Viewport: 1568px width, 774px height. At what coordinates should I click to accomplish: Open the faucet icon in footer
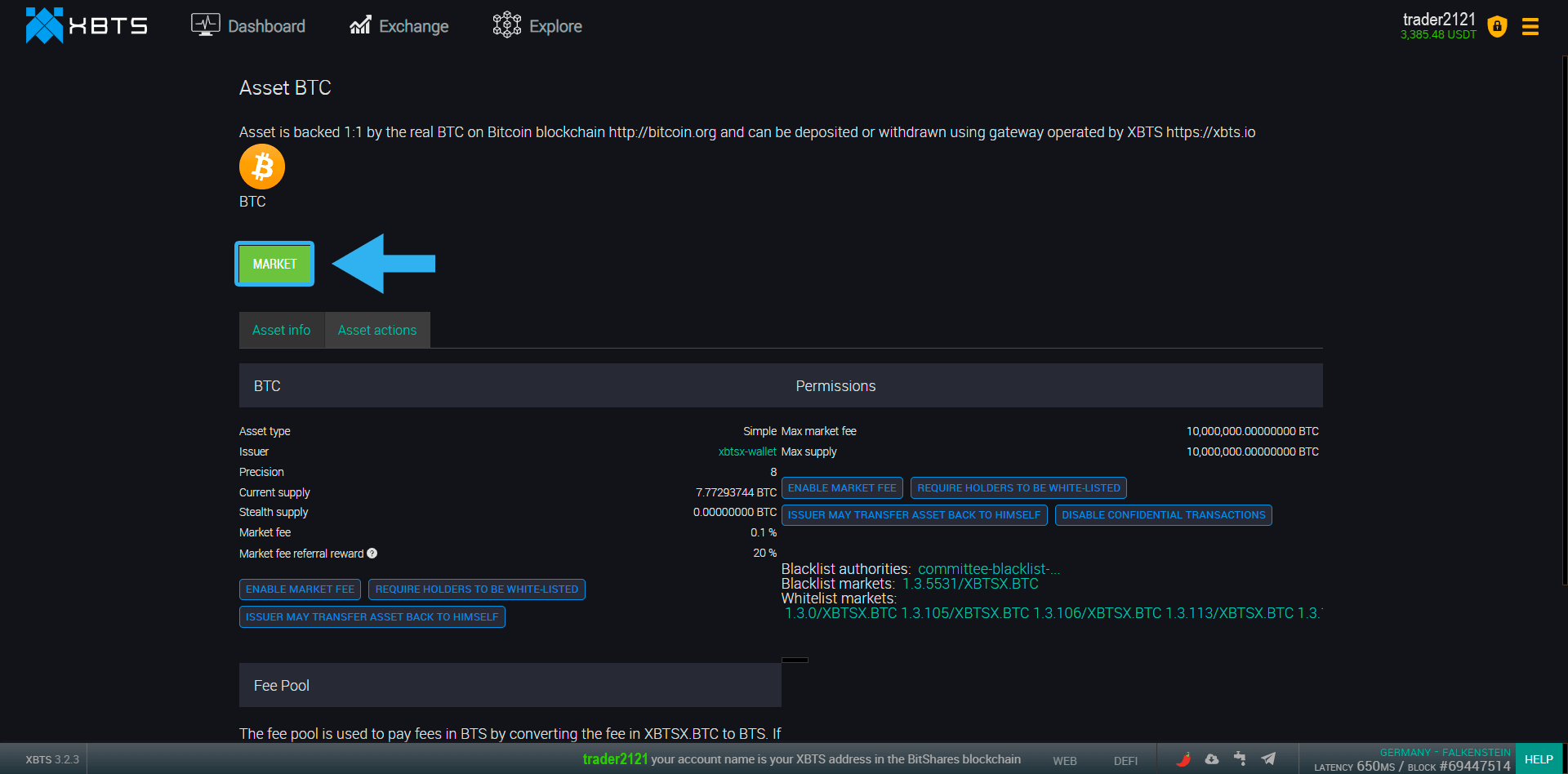click(x=1240, y=758)
